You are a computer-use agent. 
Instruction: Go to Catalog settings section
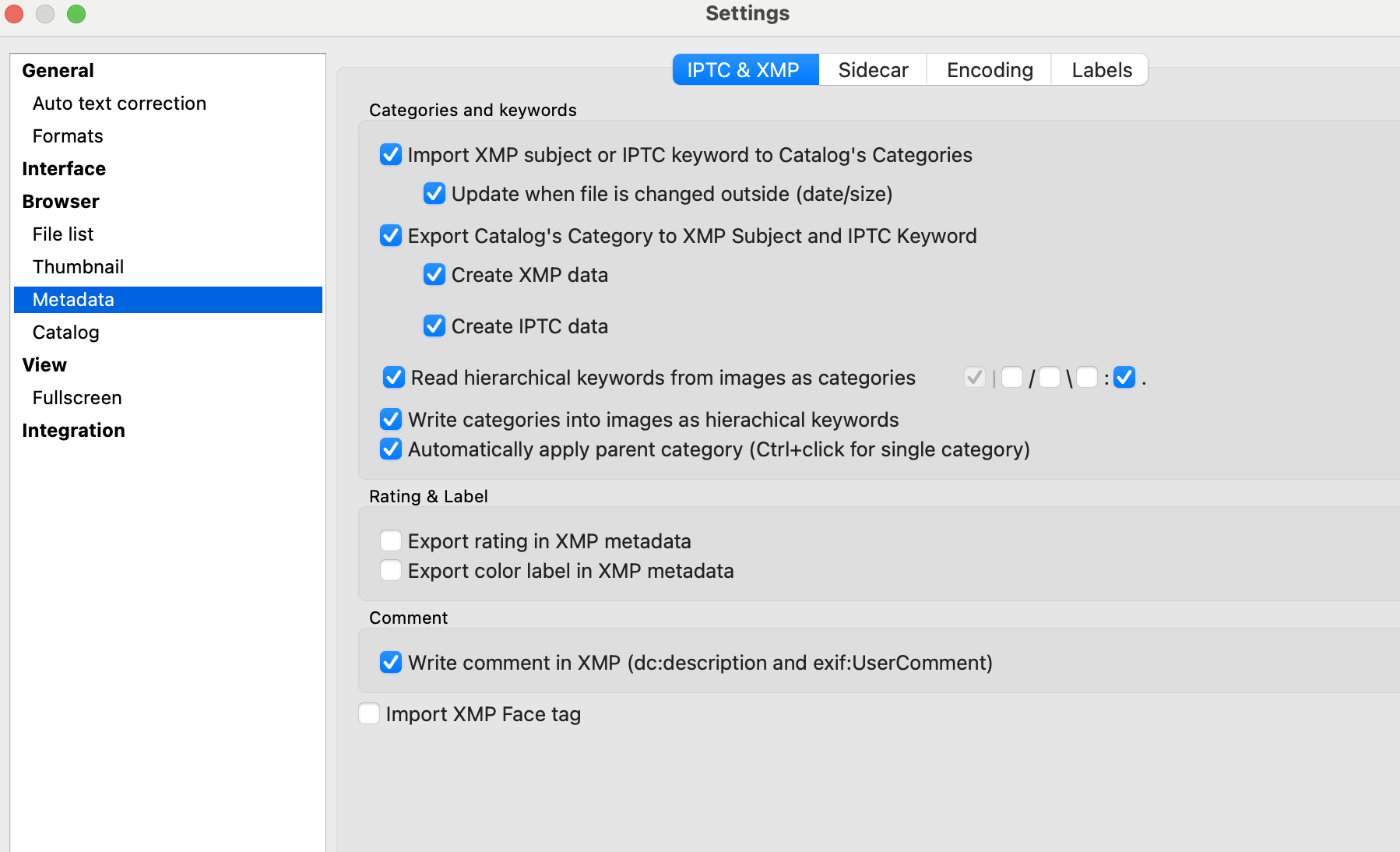click(65, 333)
